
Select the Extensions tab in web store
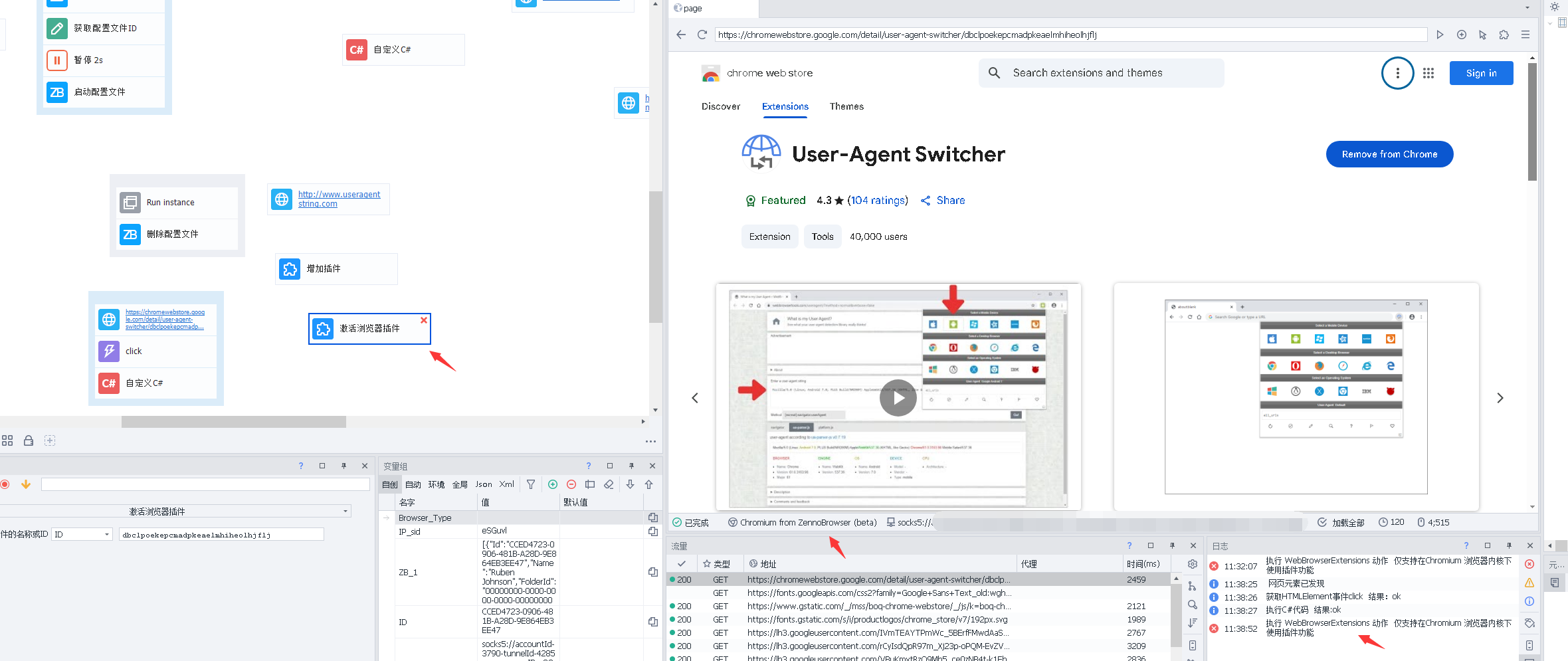785,106
